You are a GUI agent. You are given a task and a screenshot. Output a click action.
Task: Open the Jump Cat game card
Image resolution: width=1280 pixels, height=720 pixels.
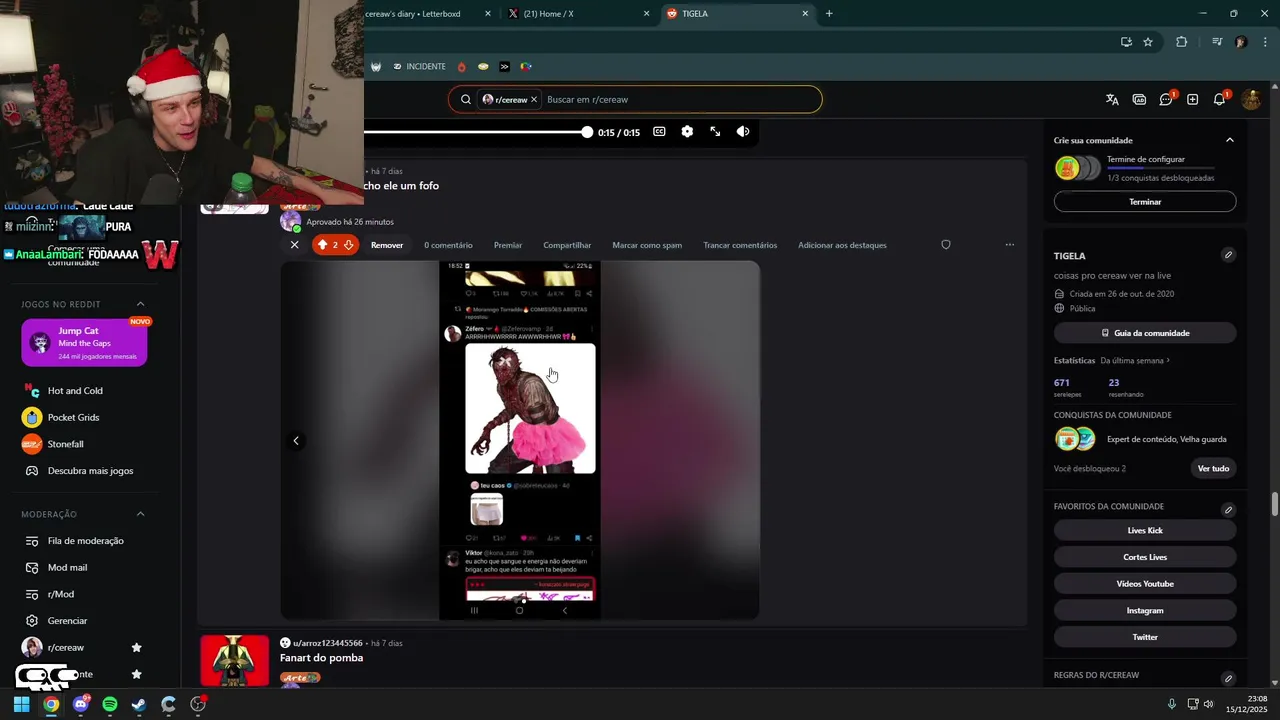click(x=84, y=343)
